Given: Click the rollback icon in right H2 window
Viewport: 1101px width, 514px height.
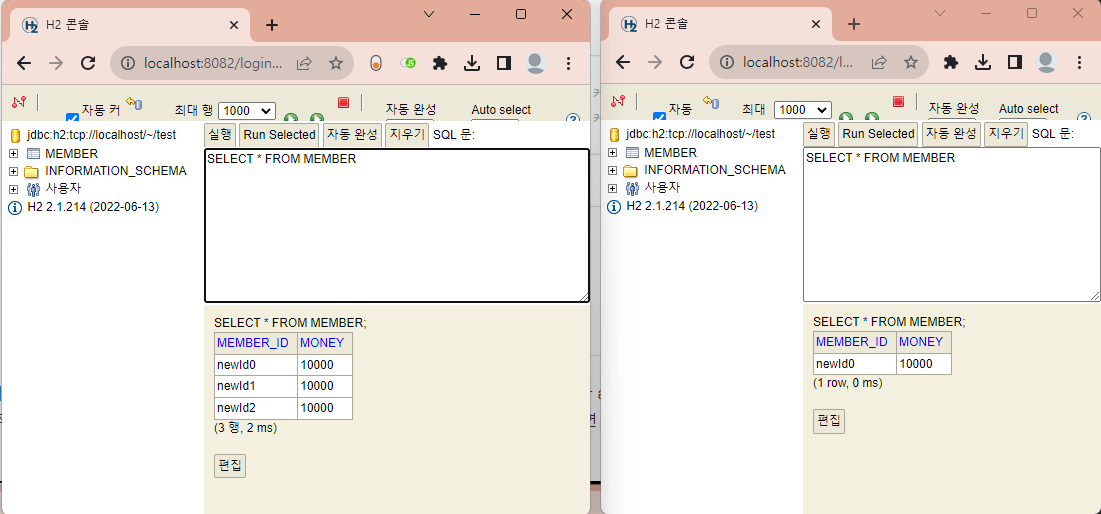Looking at the screenshot, I should [711, 103].
